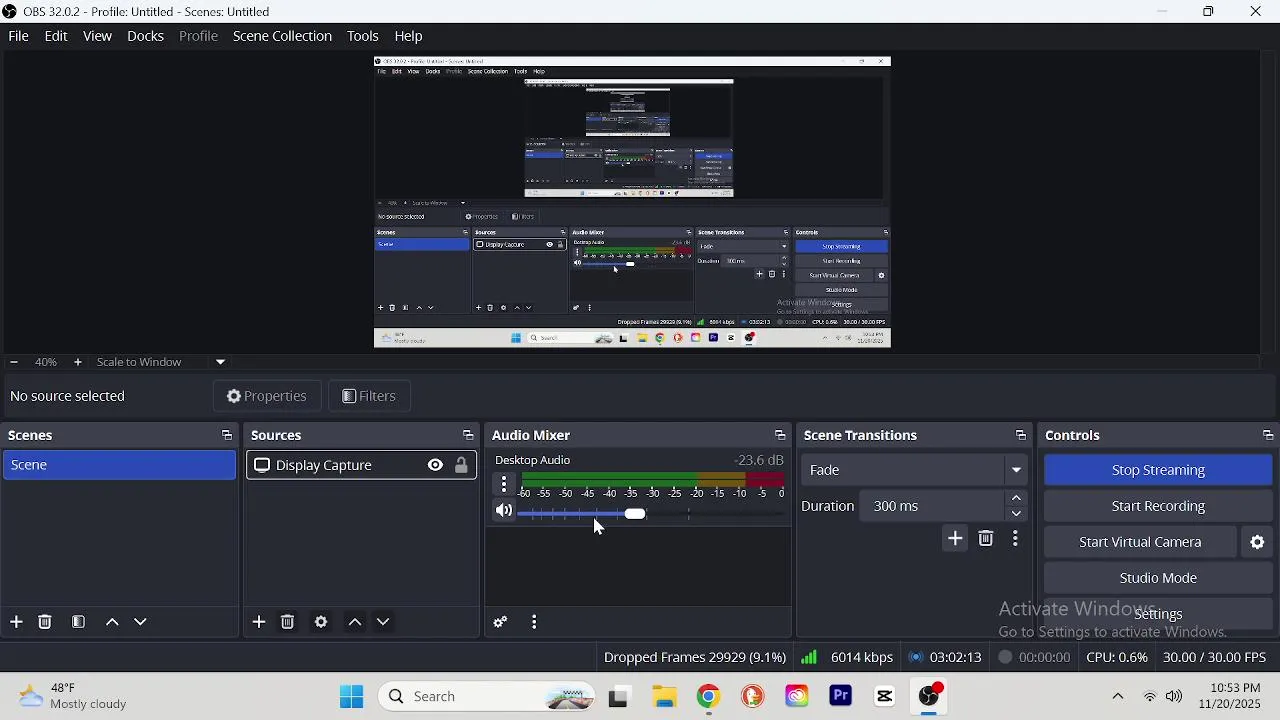Open the Tools menu
The height and width of the screenshot is (720, 1280).
pyautogui.click(x=363, y=36)
